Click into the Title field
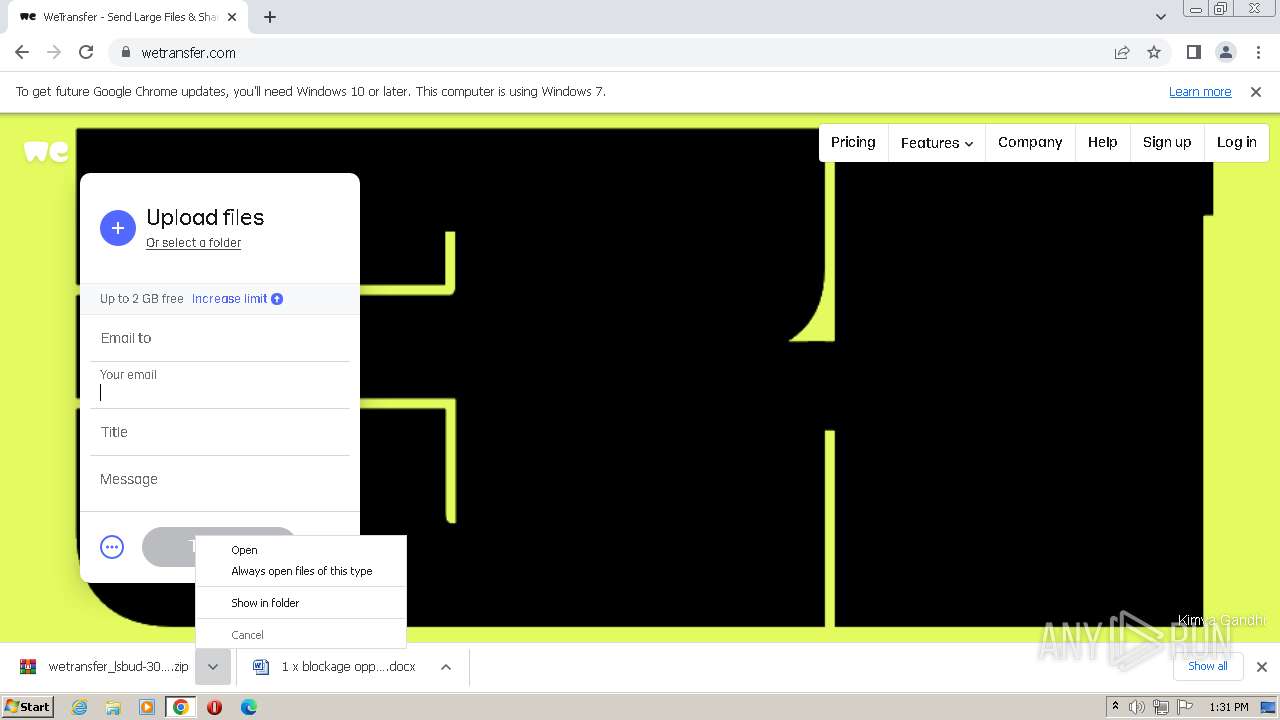The height and width of the screenshot is (720, 1280). coord(220,432)
